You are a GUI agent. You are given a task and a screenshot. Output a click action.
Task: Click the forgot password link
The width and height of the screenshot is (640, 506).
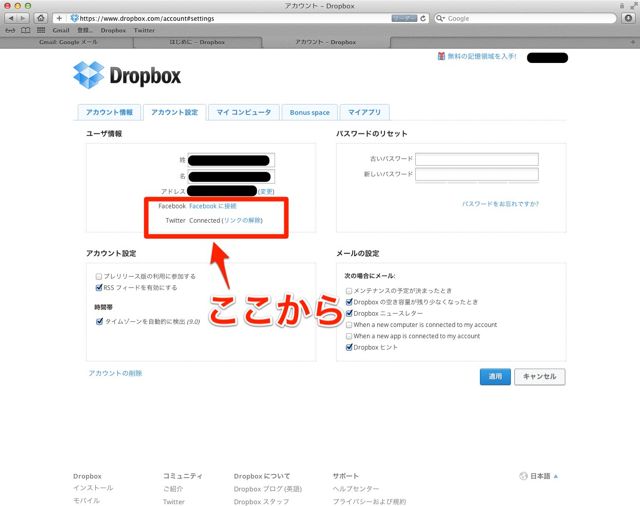coord(500,204)
